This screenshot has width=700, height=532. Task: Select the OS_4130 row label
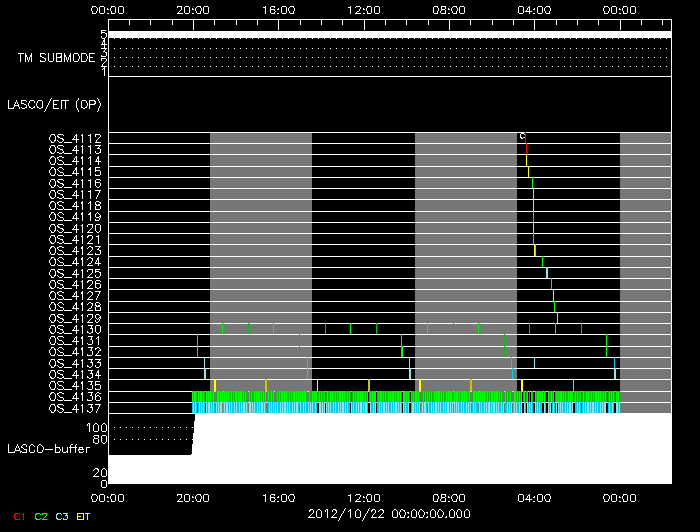[75, 329]
